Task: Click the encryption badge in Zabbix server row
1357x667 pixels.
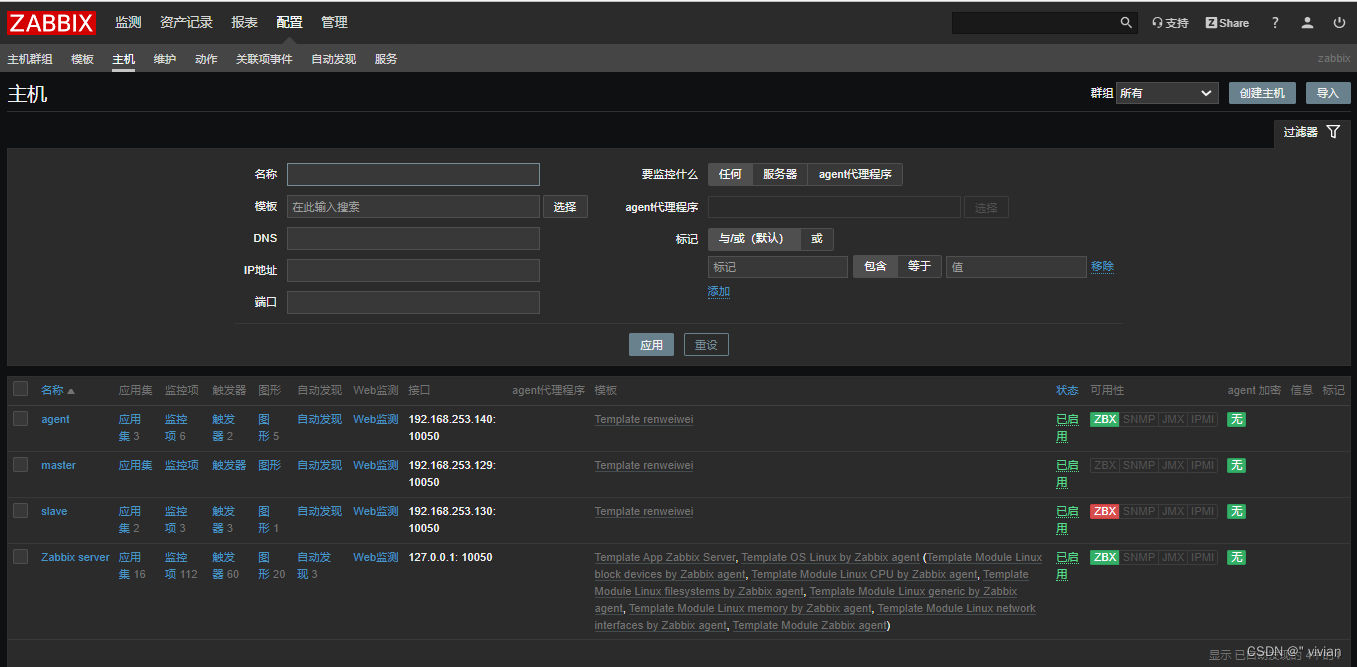Action: [x=1237, y=558]
